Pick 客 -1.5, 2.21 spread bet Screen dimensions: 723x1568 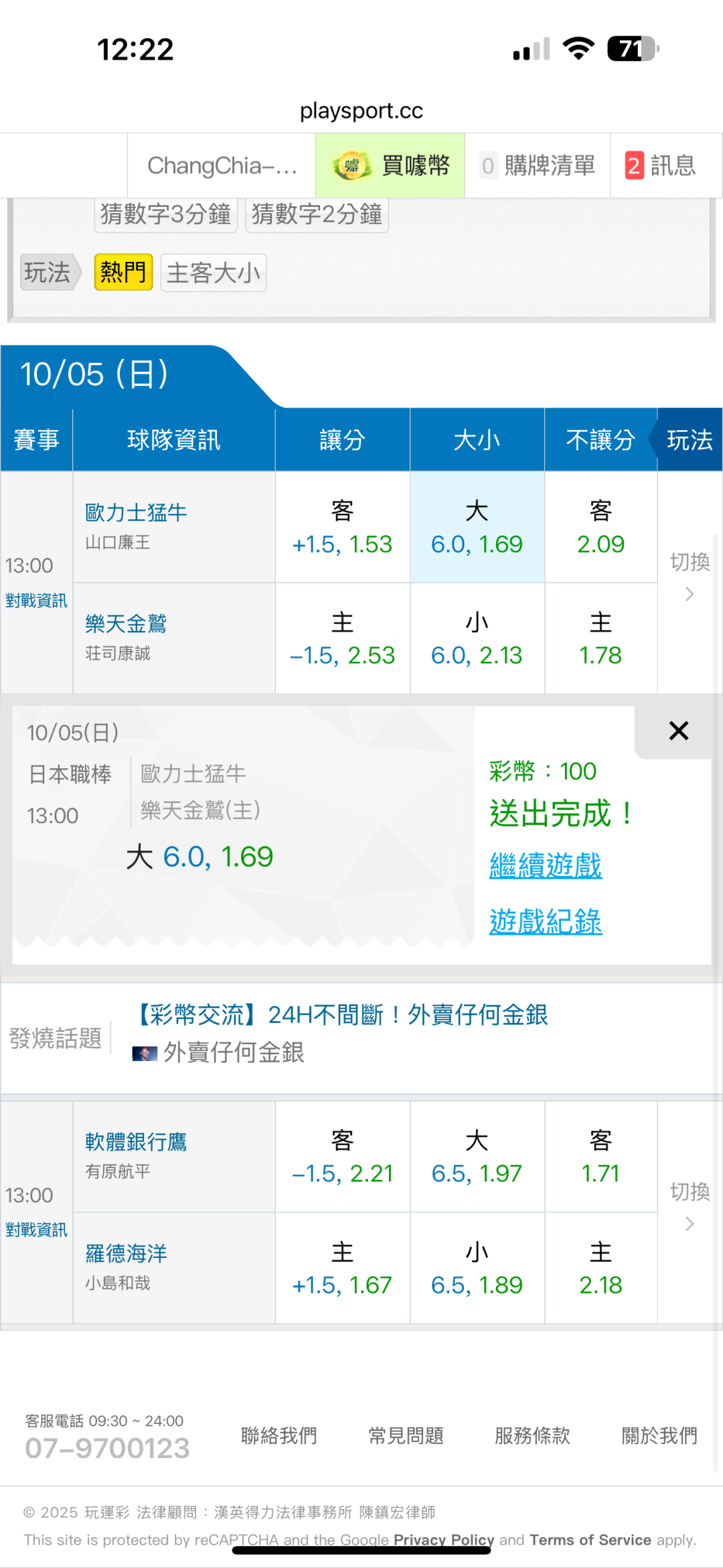(x=342, y=1157)
